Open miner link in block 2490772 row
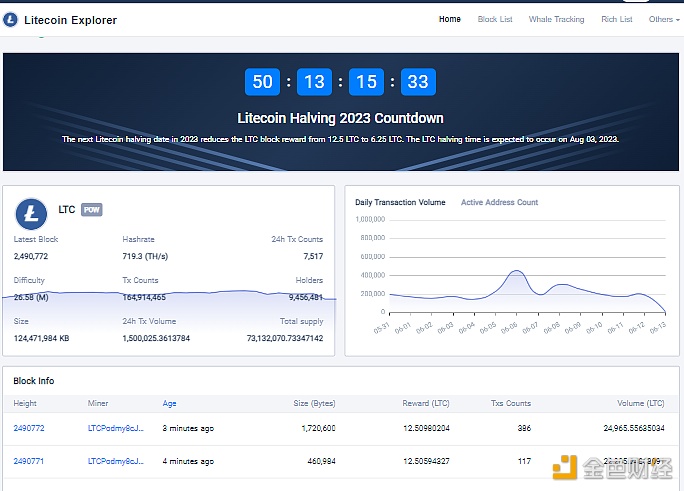 116,428
